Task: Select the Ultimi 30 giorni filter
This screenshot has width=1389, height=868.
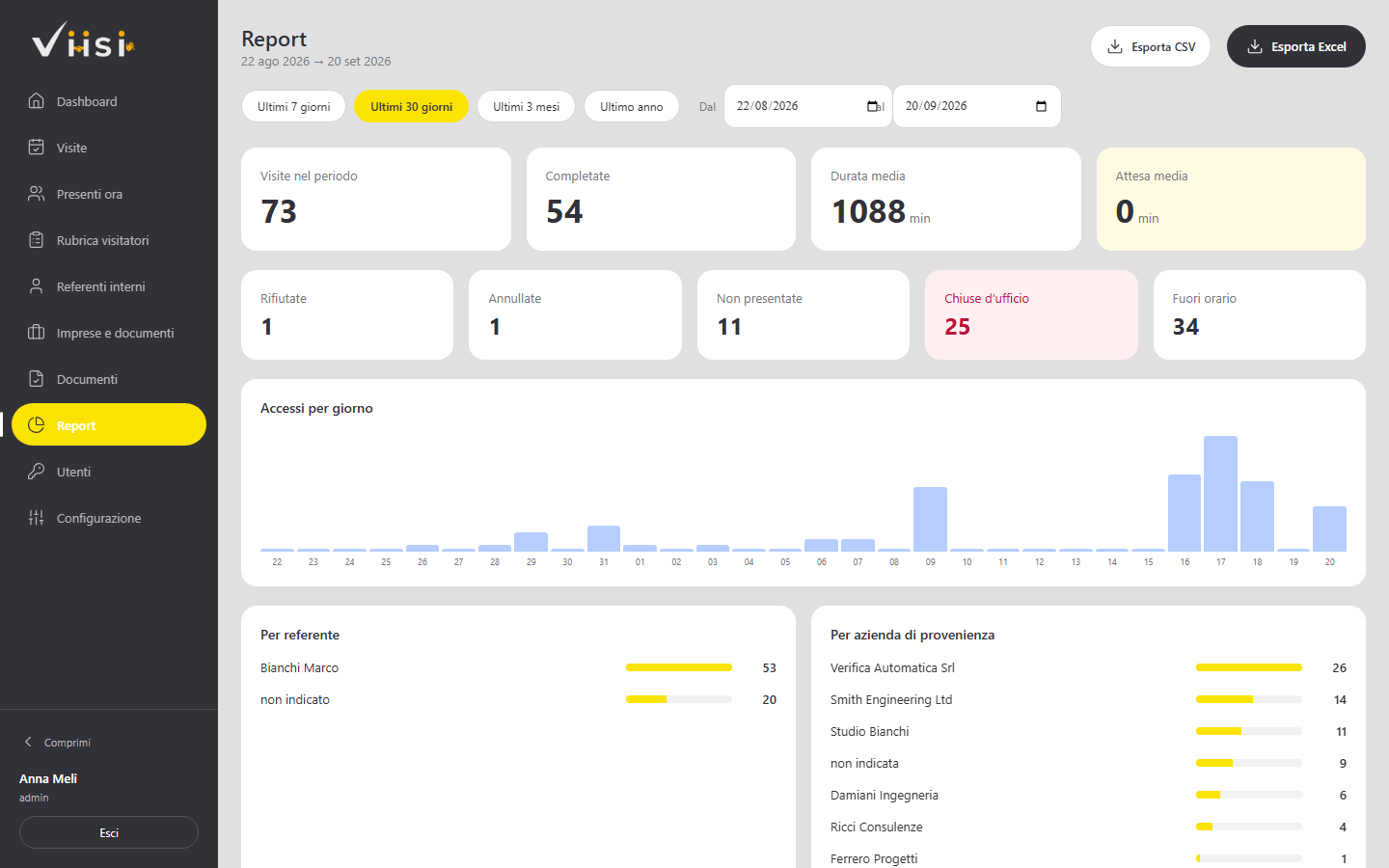Action: [412, 106]
